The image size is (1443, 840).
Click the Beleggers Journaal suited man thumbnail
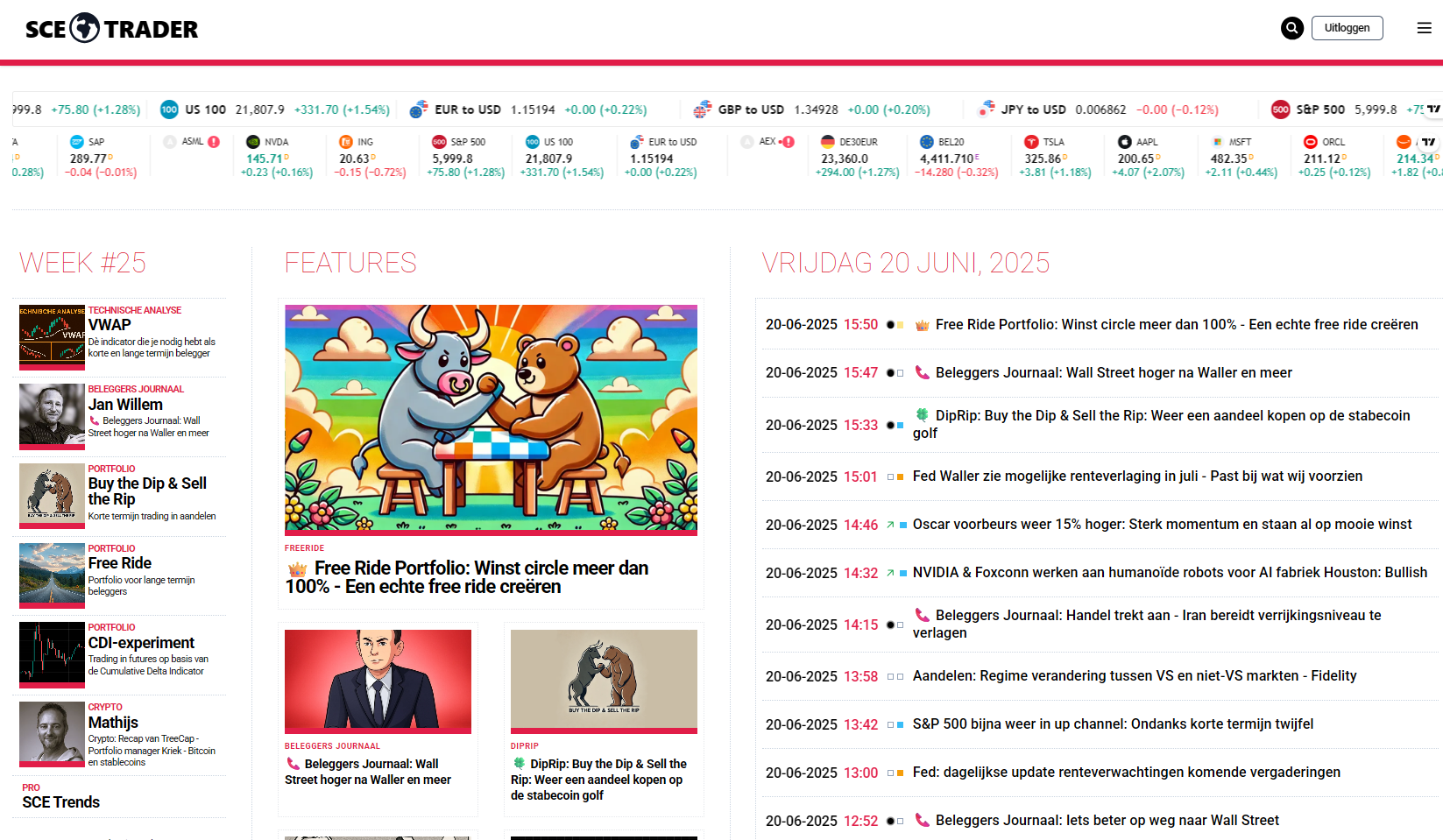coord(378,681)
